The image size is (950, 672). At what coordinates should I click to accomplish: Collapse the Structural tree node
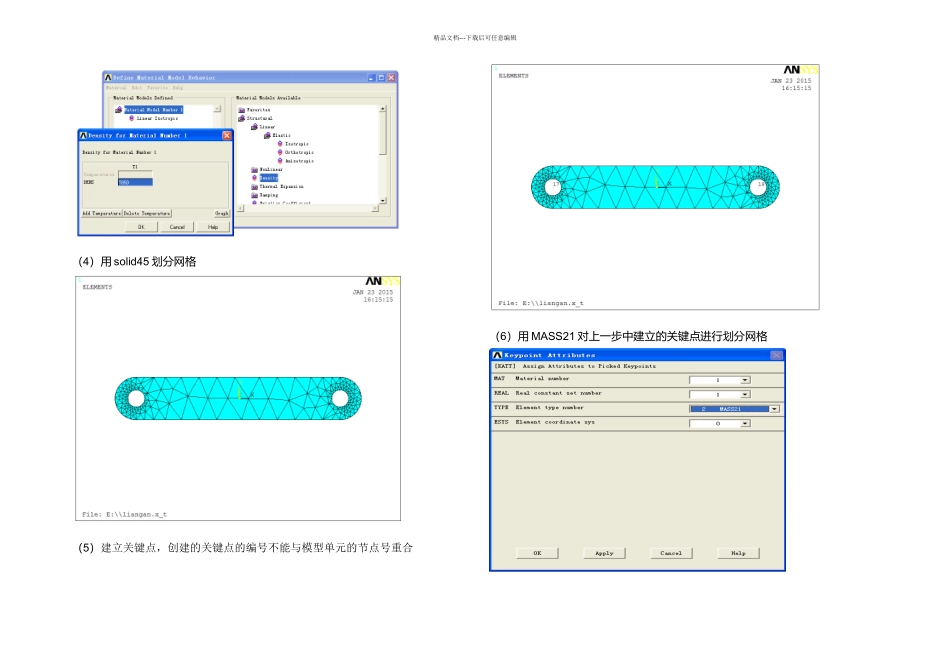click(x=241, y=118)
